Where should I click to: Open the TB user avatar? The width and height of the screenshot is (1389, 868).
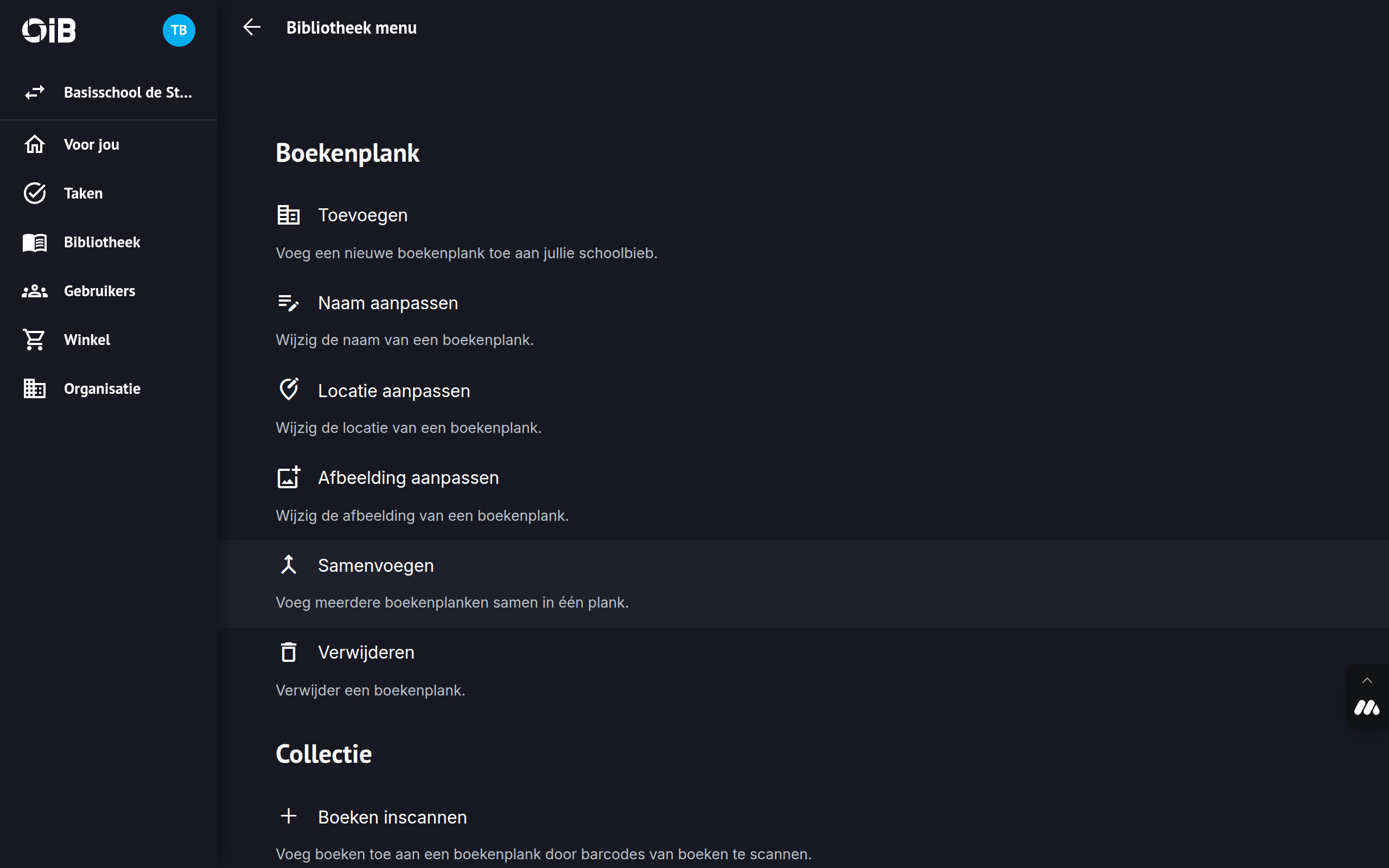point(179,30)
